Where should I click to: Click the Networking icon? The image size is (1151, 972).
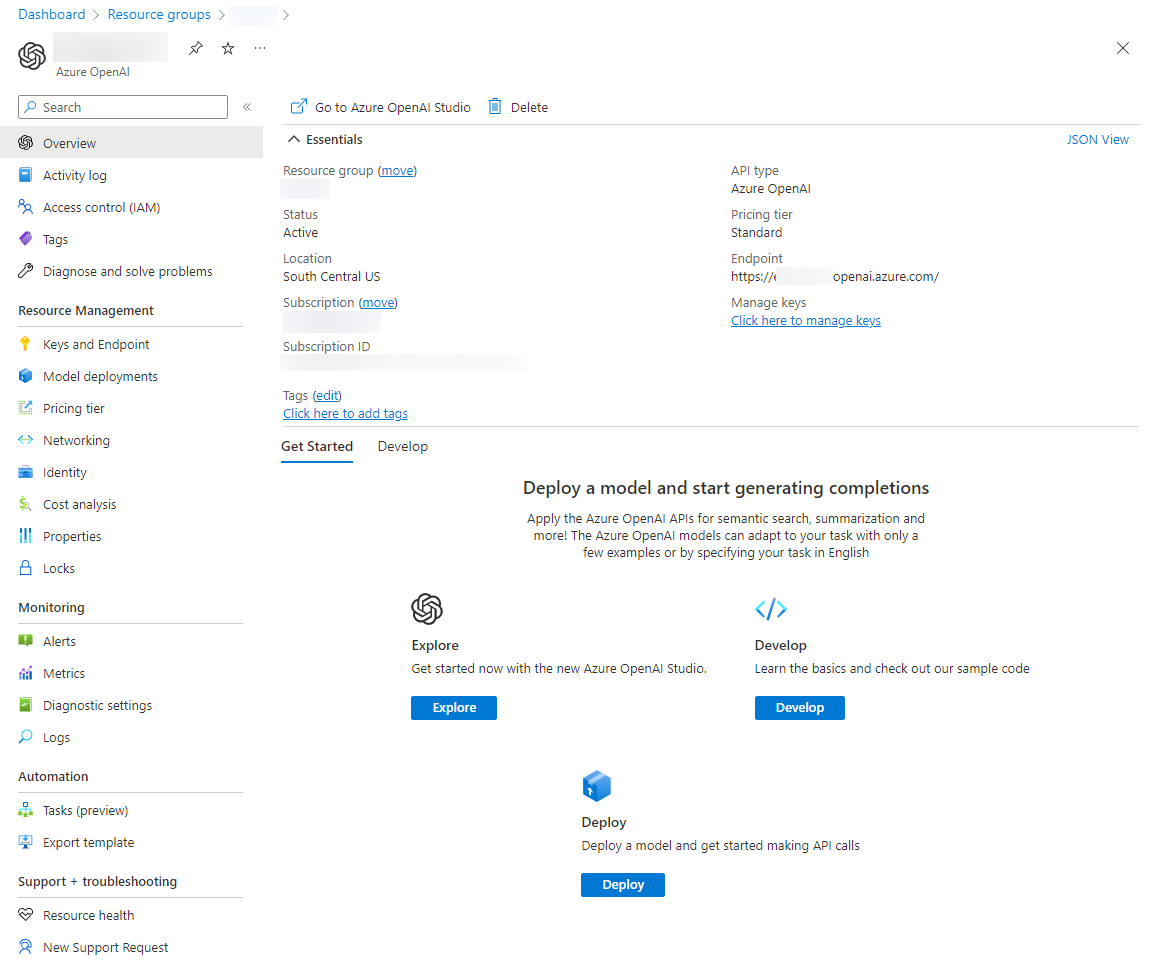(26, 440)
